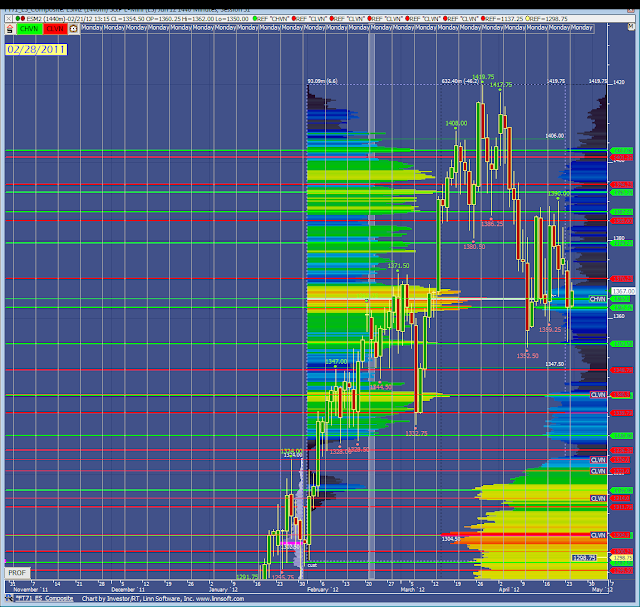Select the red 1385.00 price marker

(x=621, y=221)
